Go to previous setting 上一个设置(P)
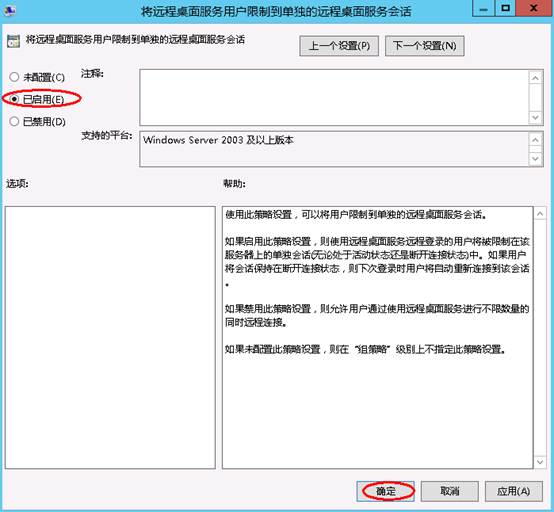Screen dimensions: 554x512 pyautogui.click(x=339, y=46)
